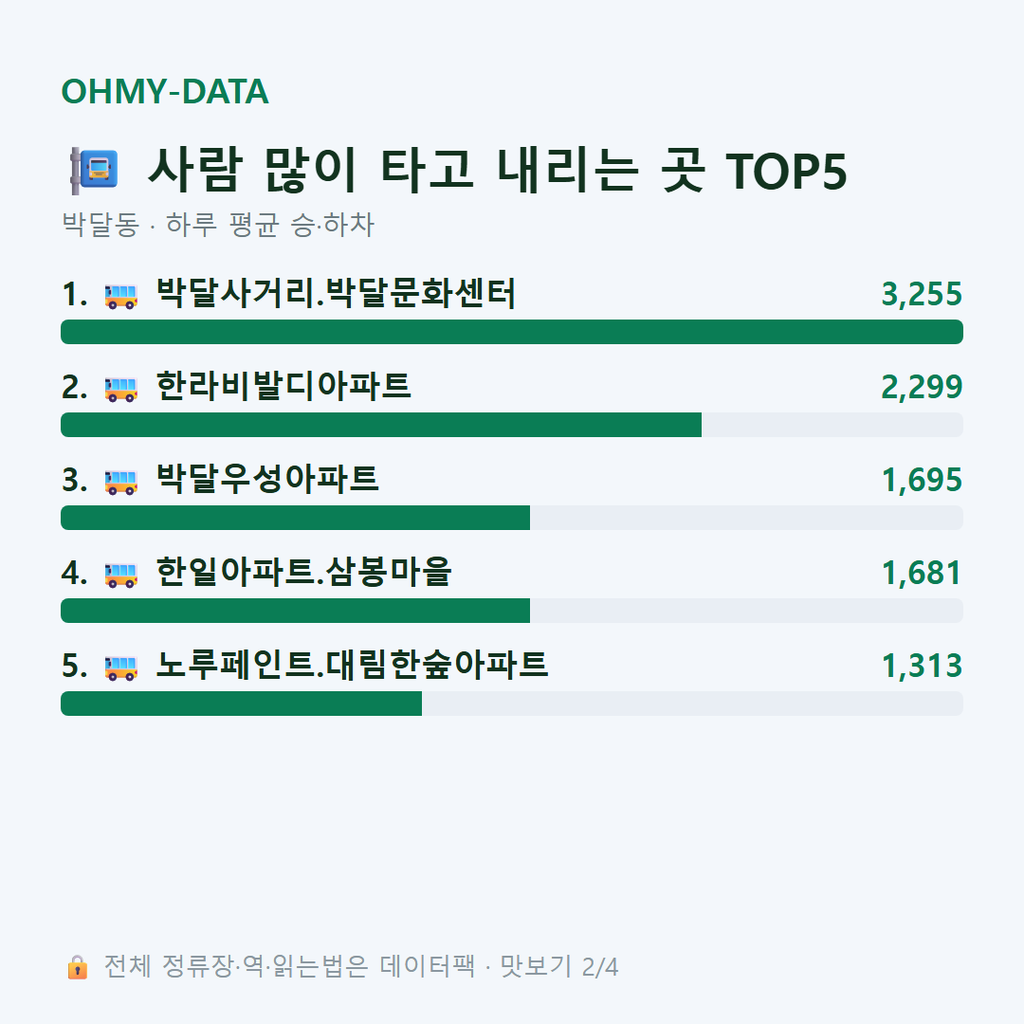Click the 2,299 ridership value
Screen dimensions: 1024x1024
tap(921, 387)
